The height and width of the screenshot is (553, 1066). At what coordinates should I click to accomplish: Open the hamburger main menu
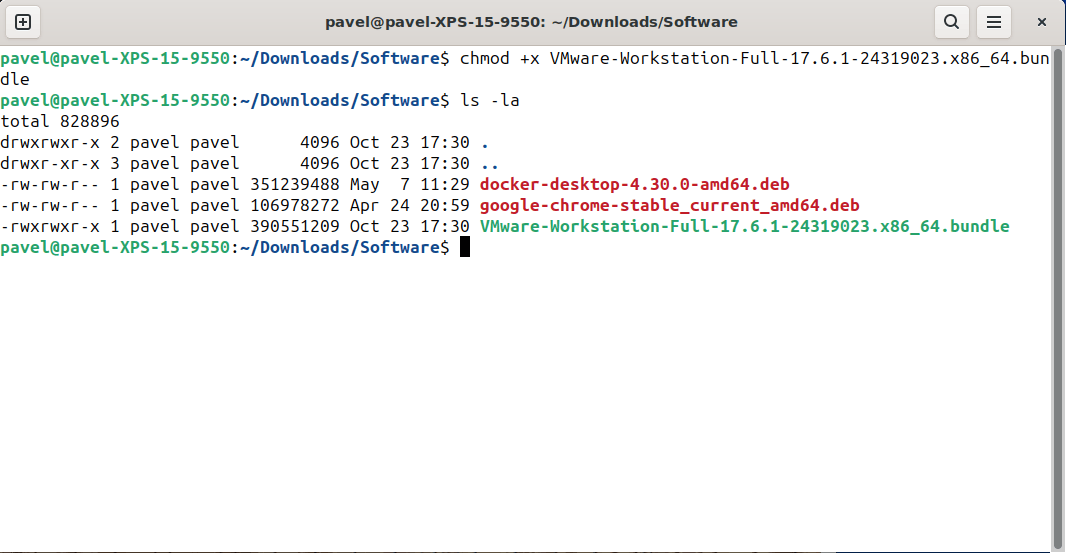point(993,22)
